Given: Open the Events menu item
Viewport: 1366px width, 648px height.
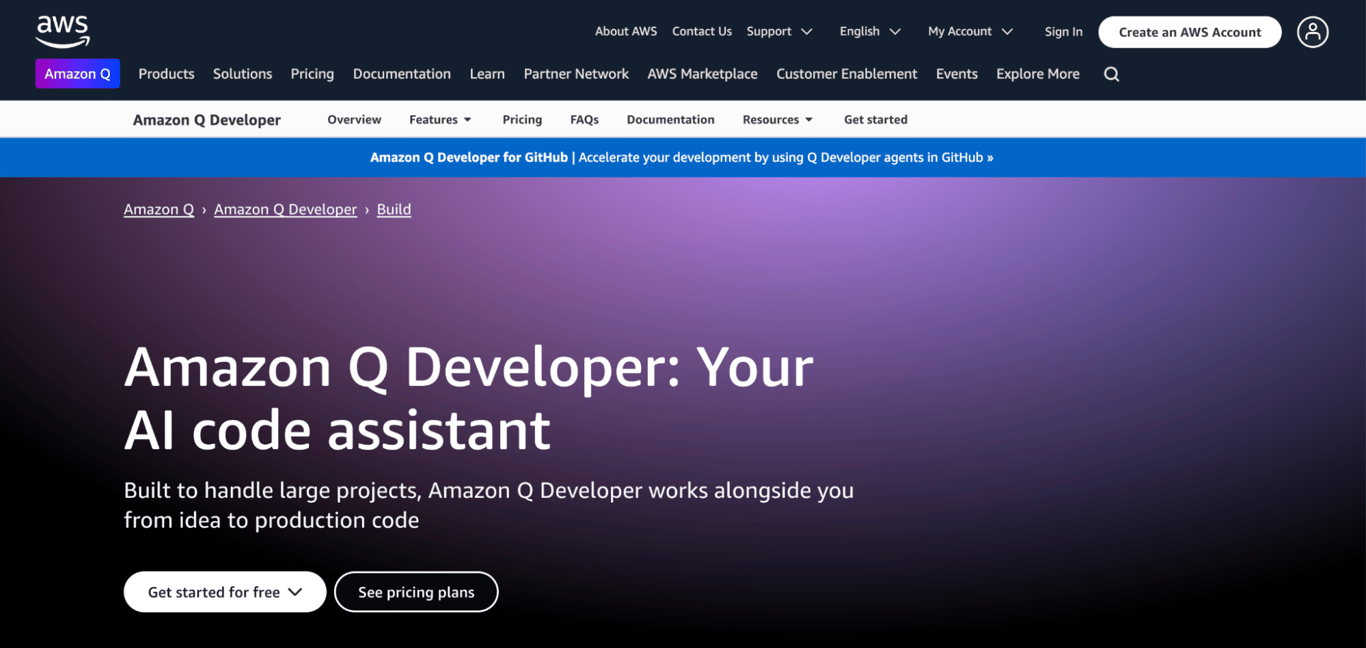Looking at the screenshot, I should (x=956, y=73).
